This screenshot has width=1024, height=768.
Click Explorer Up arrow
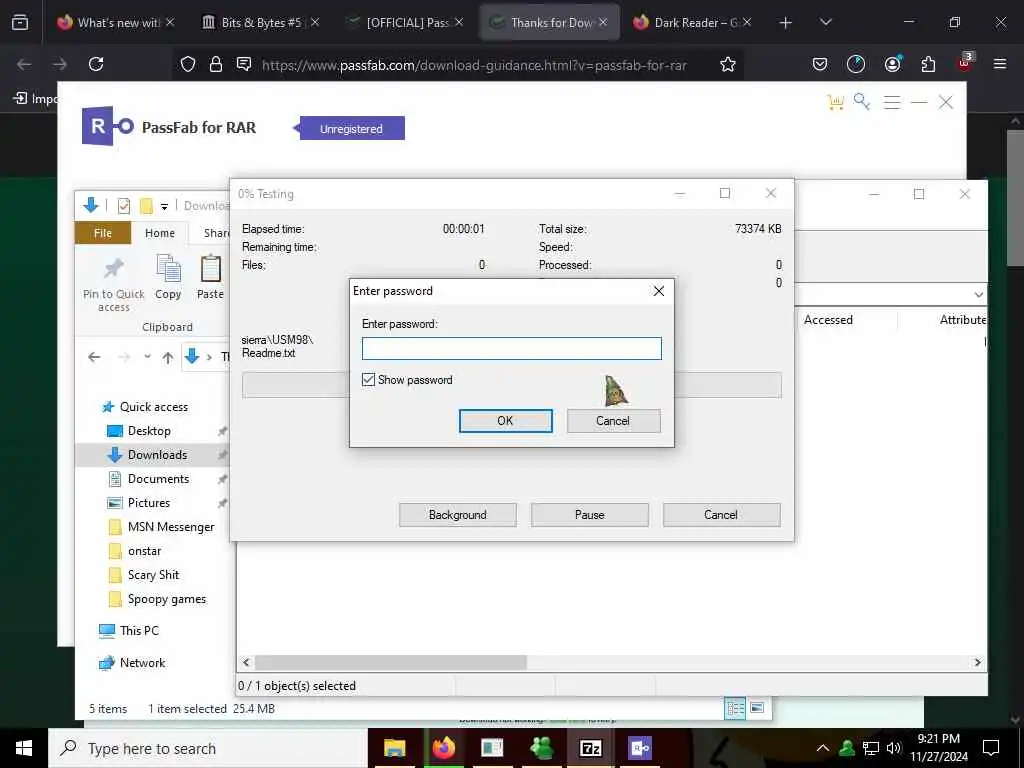[x=168, y=357]
